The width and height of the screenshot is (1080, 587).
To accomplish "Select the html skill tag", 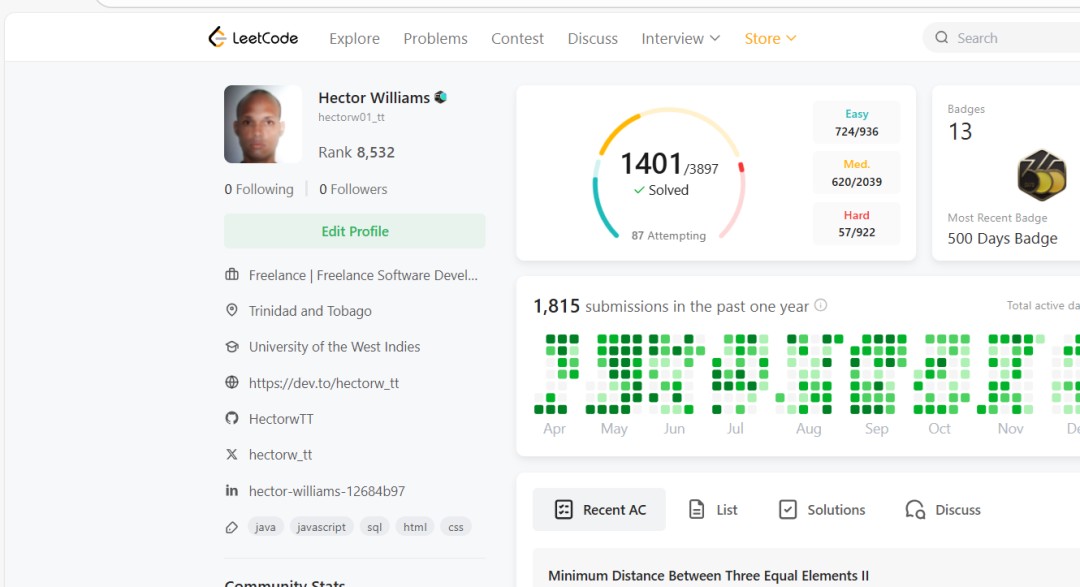I will point(415,527).
